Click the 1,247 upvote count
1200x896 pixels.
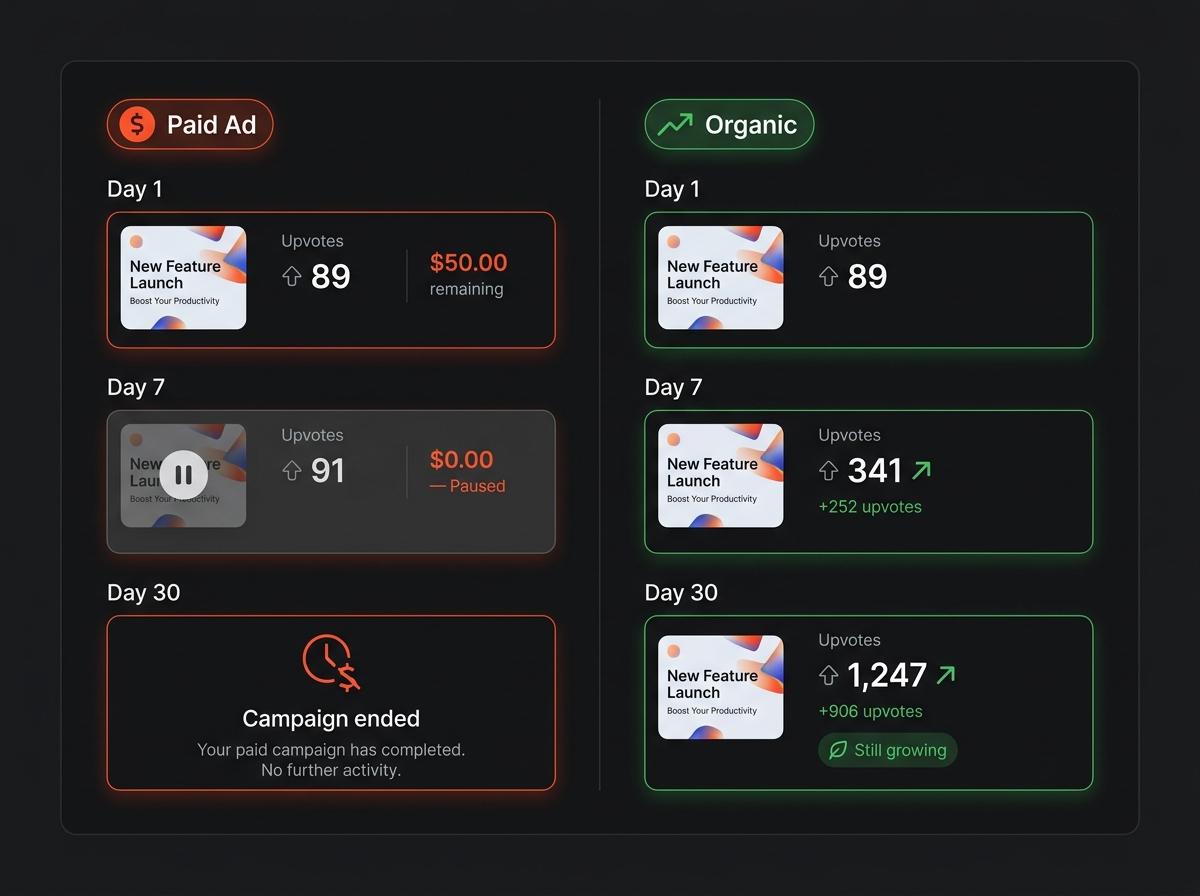click(887, 675)
